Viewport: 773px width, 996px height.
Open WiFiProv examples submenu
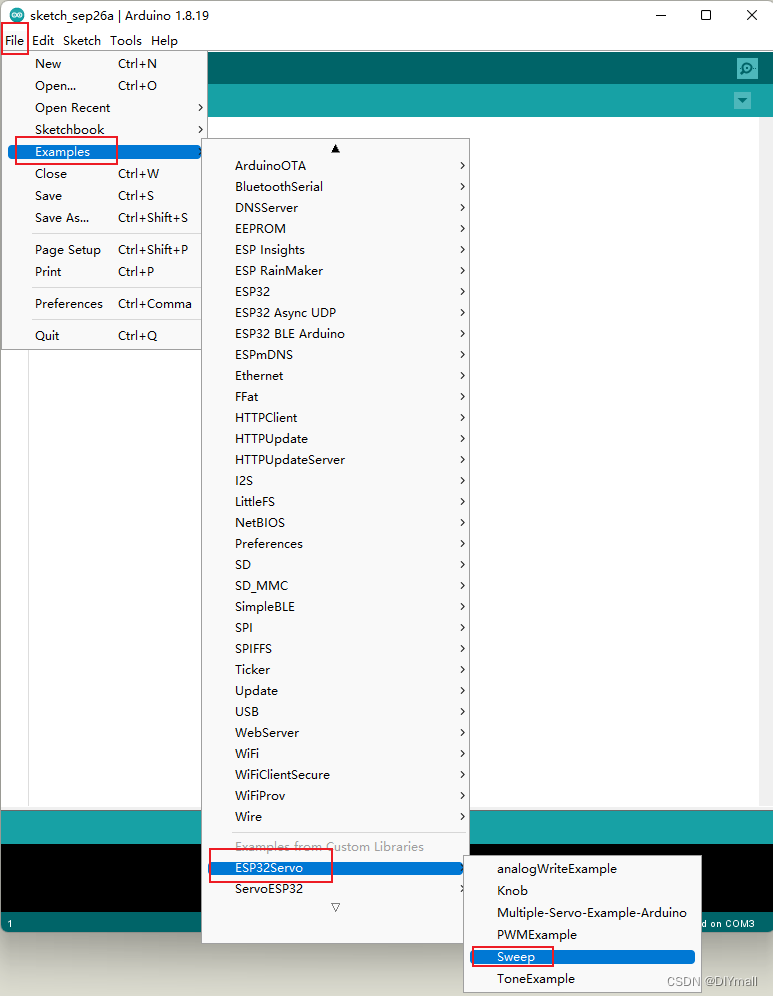click(336, 795)
